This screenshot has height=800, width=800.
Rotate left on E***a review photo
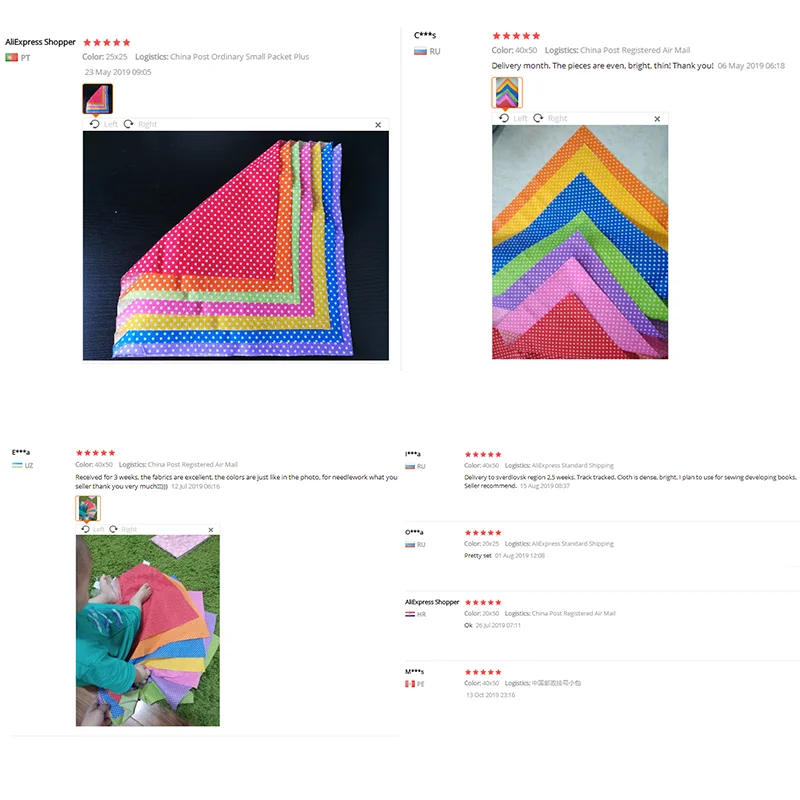tap(93, 529)
